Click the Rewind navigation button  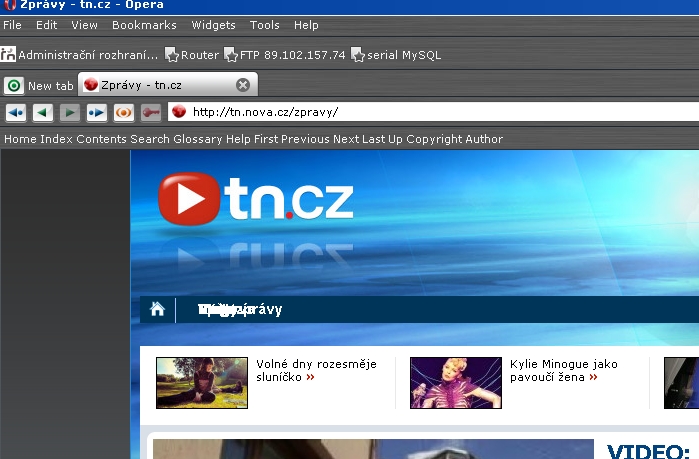(16, 112)
